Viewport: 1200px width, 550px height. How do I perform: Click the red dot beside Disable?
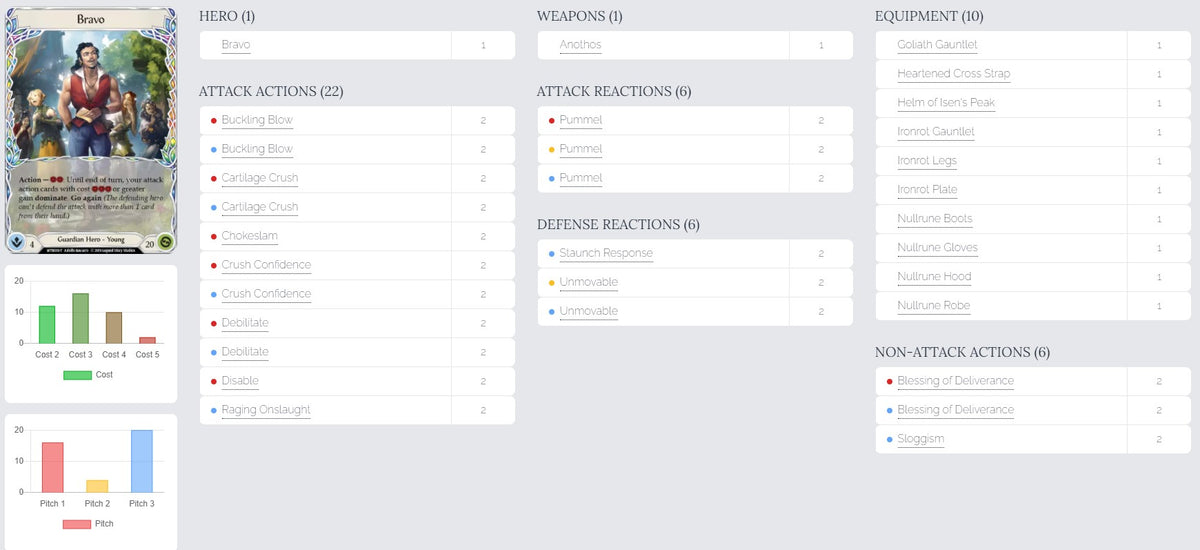click(213, 381)
